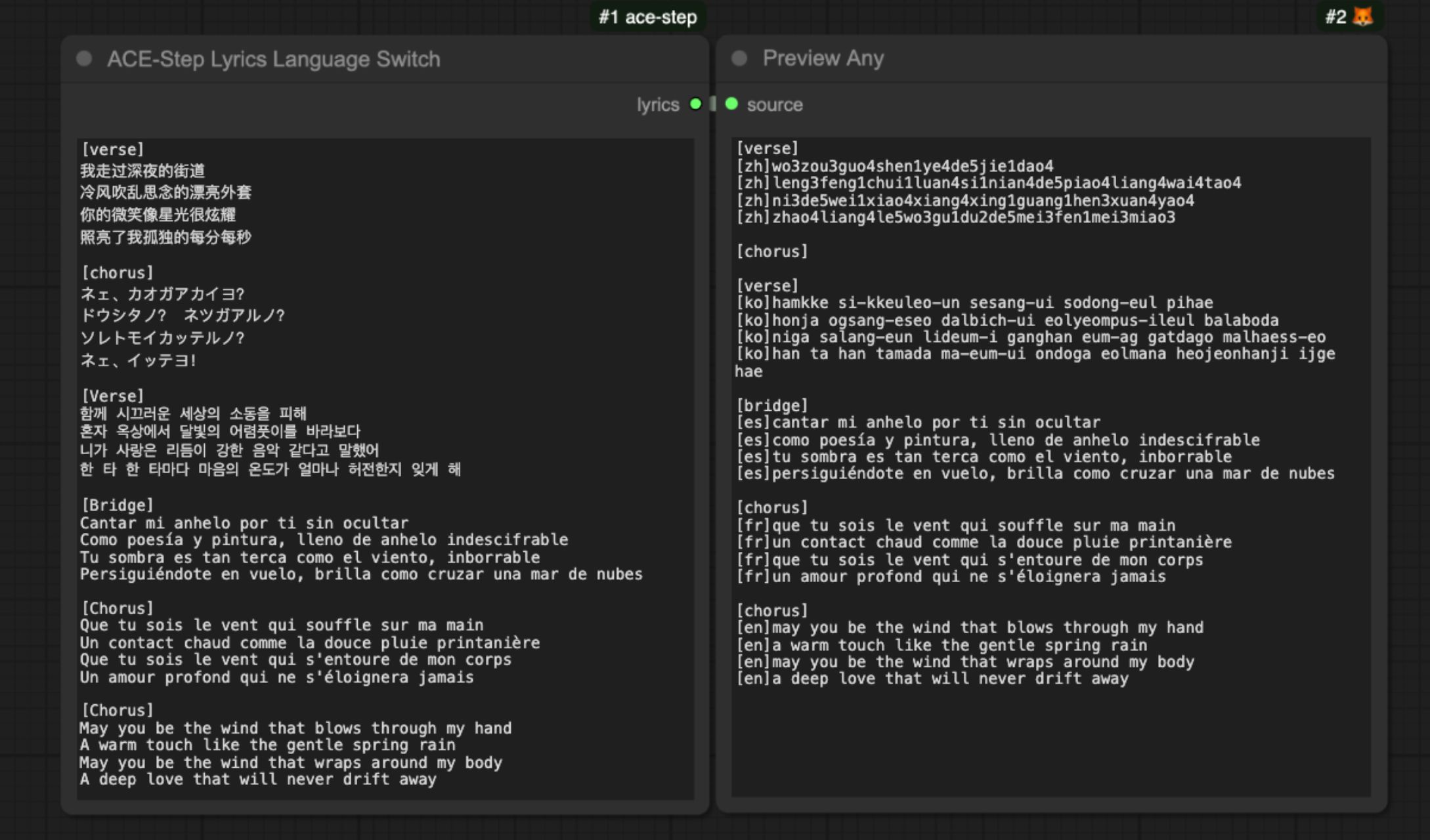Click the line 'ネェ、イッテヨ!'
1430x840 pixels.
(x=139, y=360)
